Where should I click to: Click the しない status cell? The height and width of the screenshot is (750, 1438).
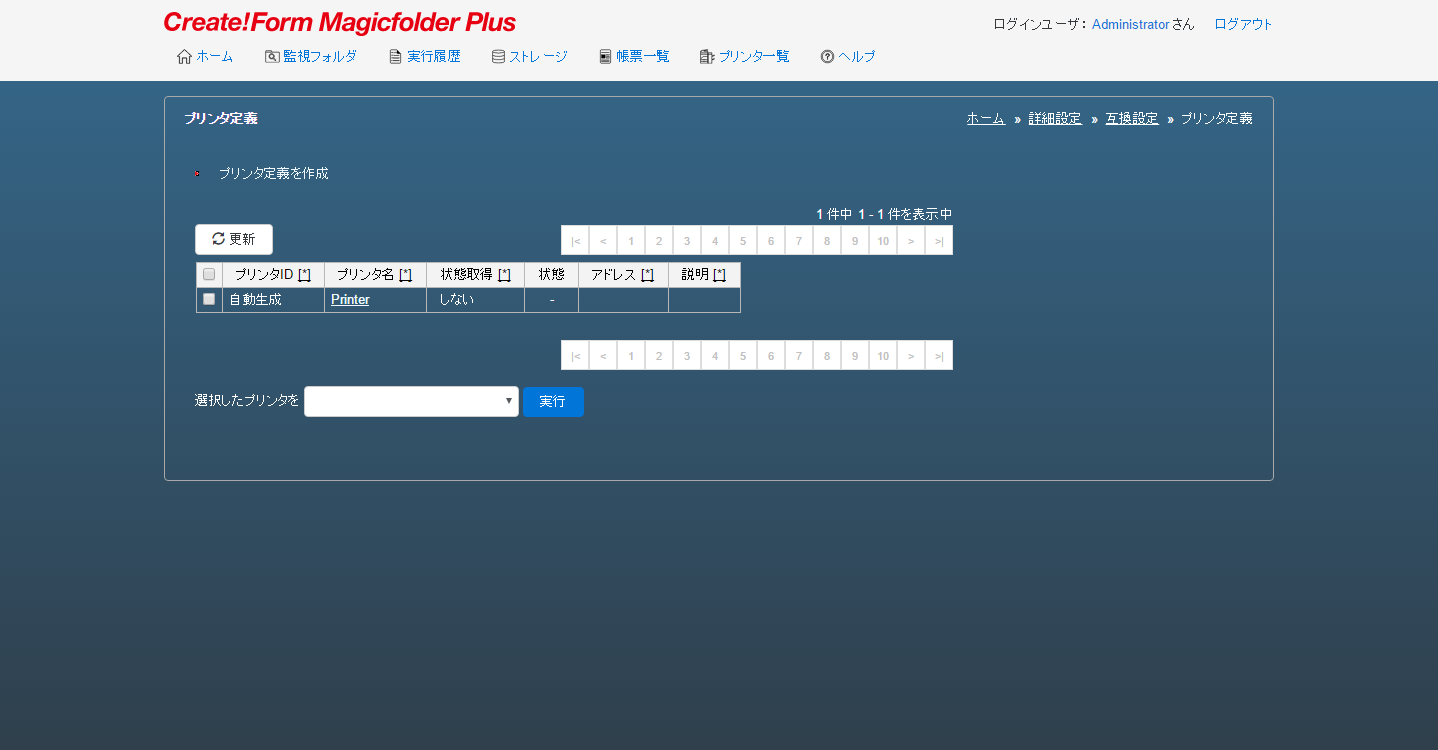(476, 300)
